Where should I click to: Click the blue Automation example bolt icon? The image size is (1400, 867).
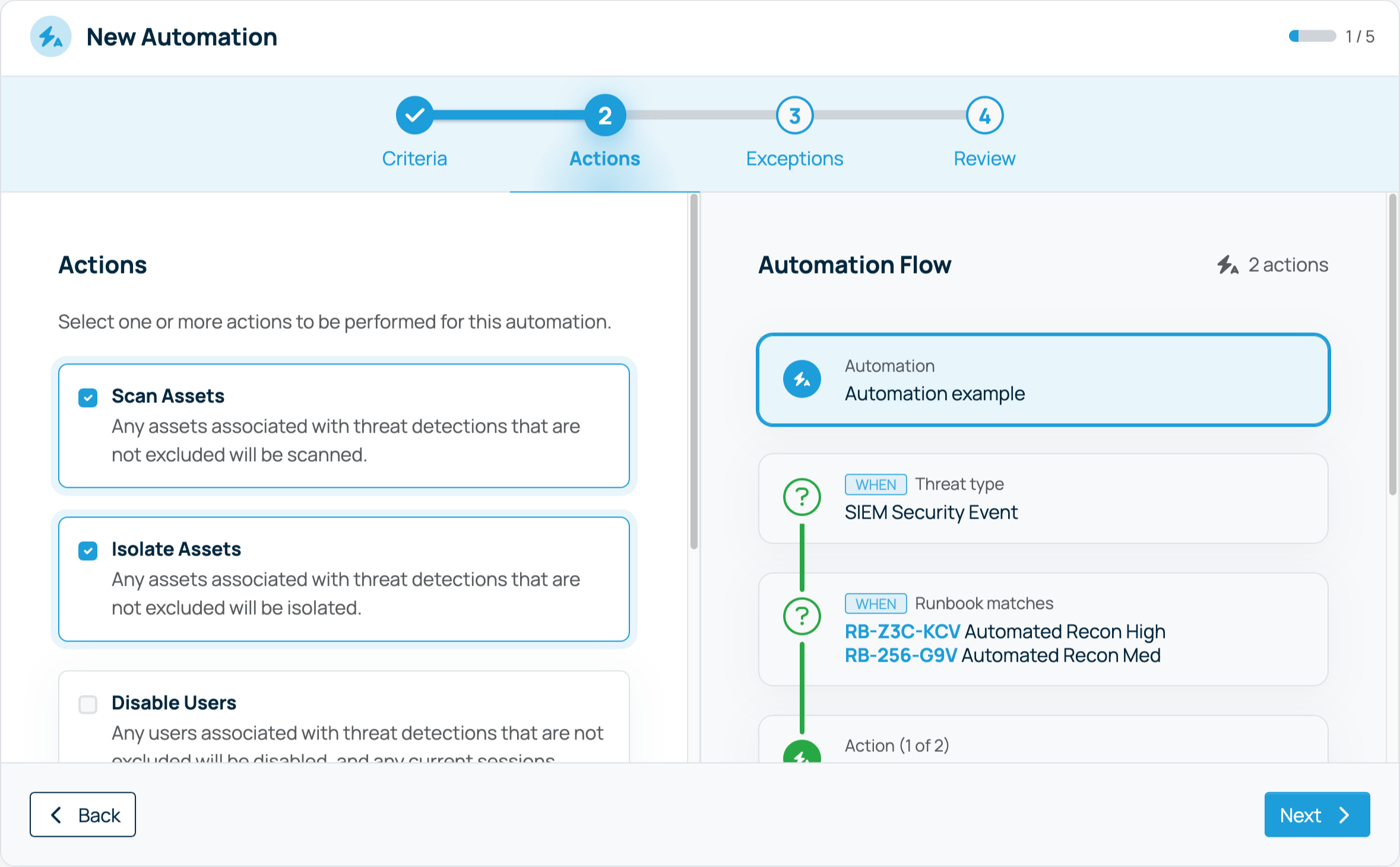click(x=802, y=379)
